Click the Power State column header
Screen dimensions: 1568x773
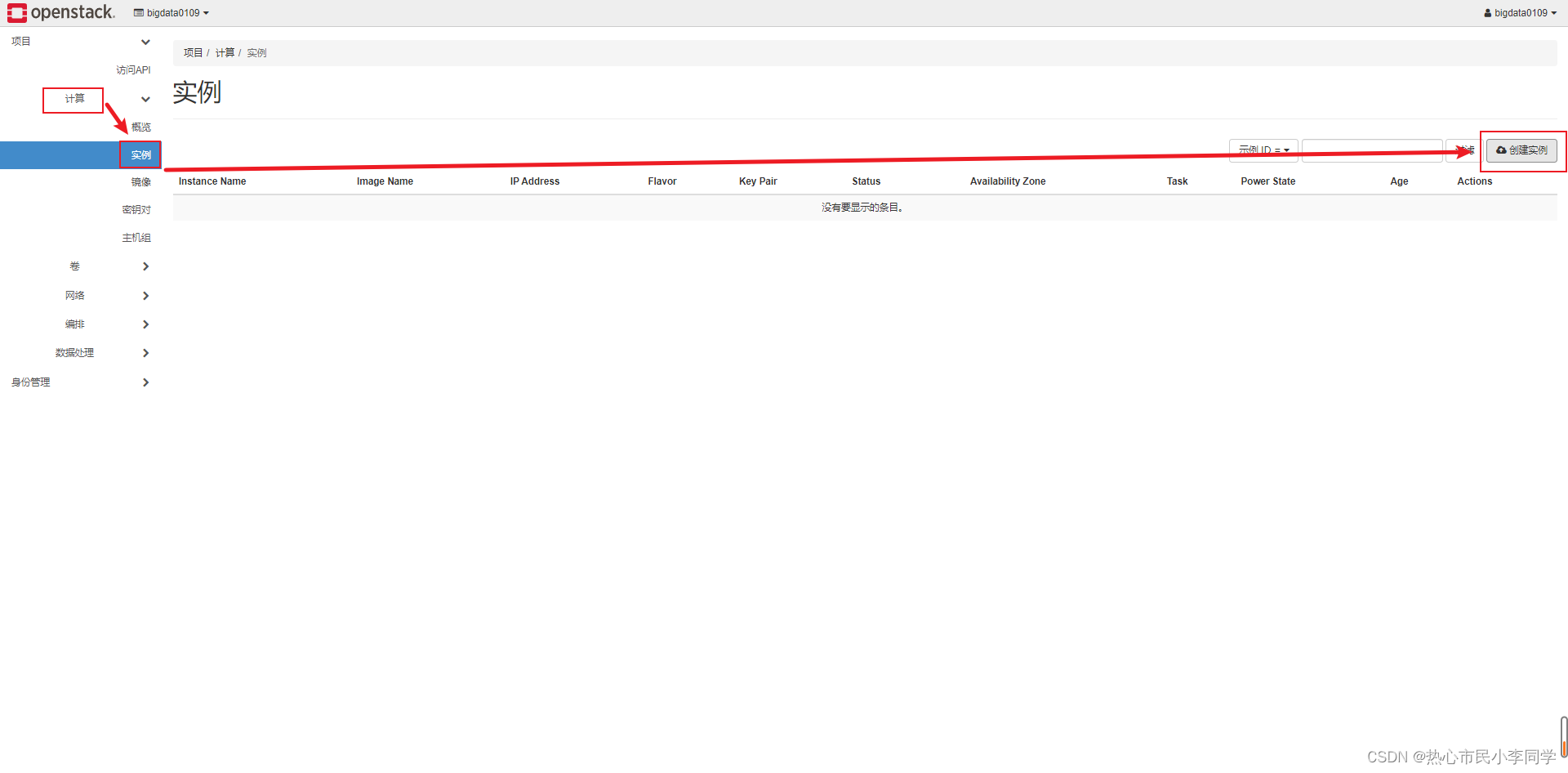click(x=1268, y=181)
